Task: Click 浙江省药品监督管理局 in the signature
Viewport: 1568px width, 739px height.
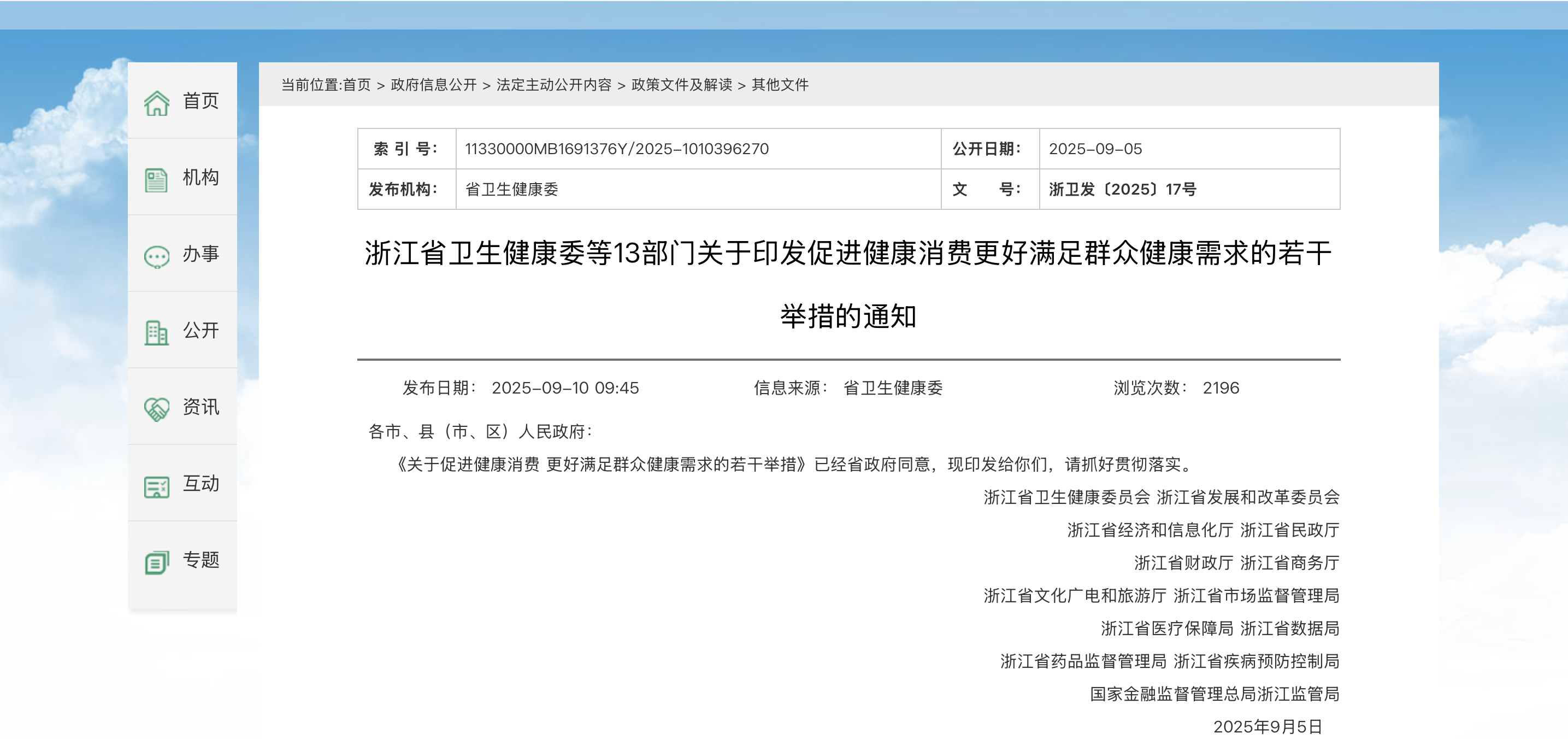Action: click(1083, 661)
